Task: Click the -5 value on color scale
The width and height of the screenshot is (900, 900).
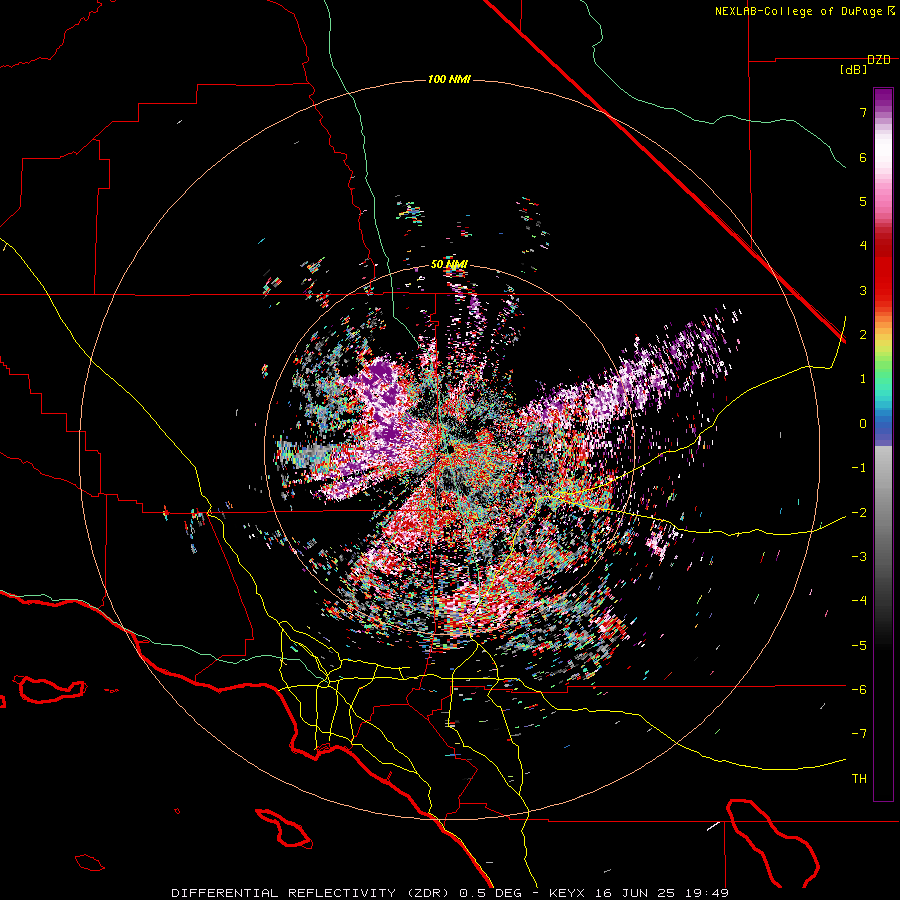Action: point(859,645)
